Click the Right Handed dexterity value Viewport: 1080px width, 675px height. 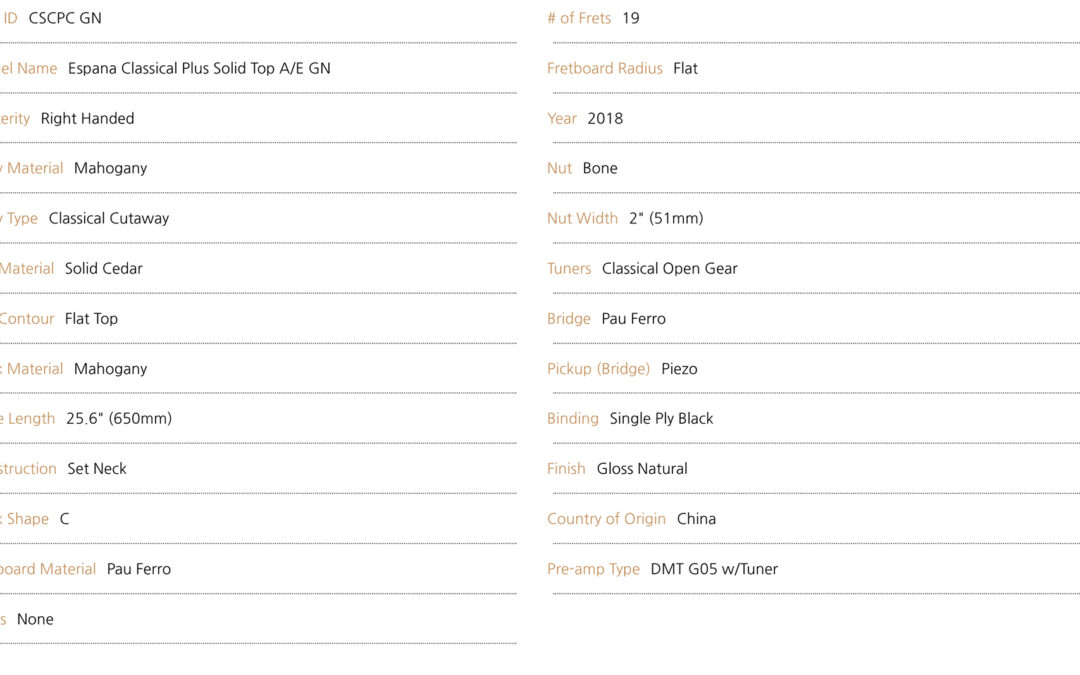[87, 118]
